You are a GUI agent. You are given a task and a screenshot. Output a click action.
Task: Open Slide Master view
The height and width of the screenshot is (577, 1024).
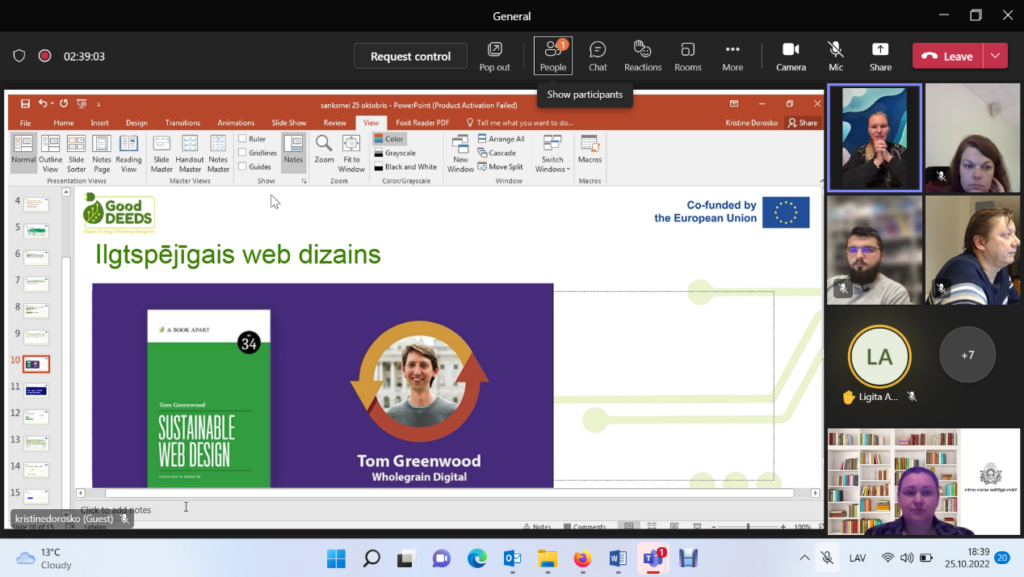161,153
